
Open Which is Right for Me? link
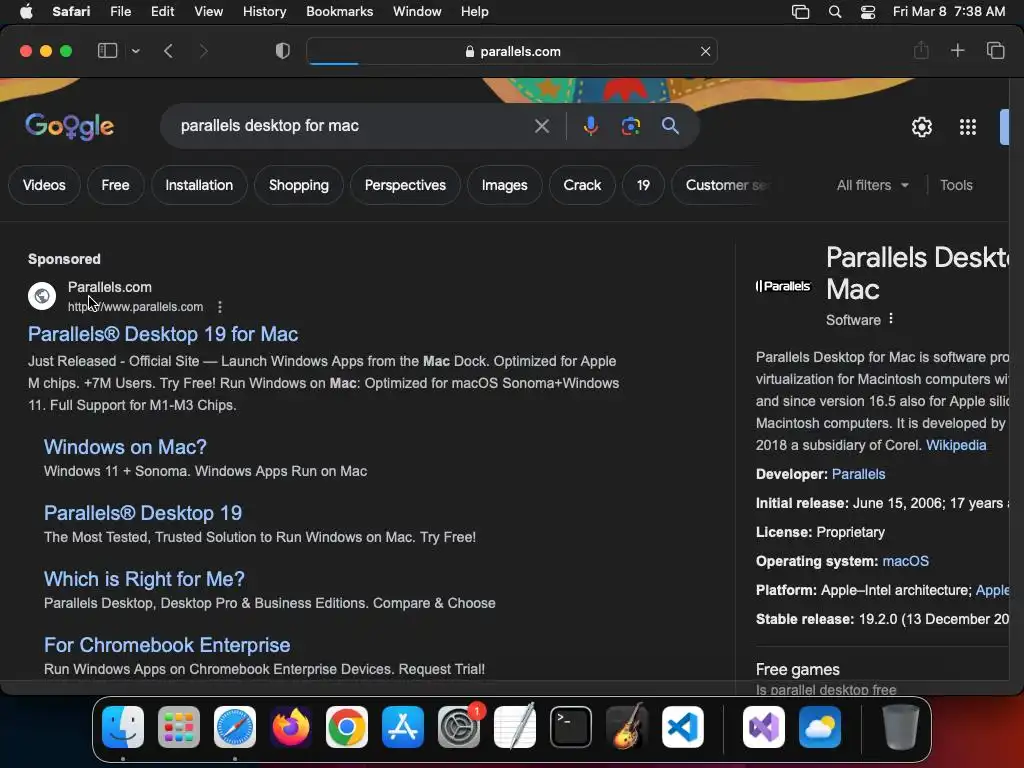pyautogui.click(x=144, y=579)
